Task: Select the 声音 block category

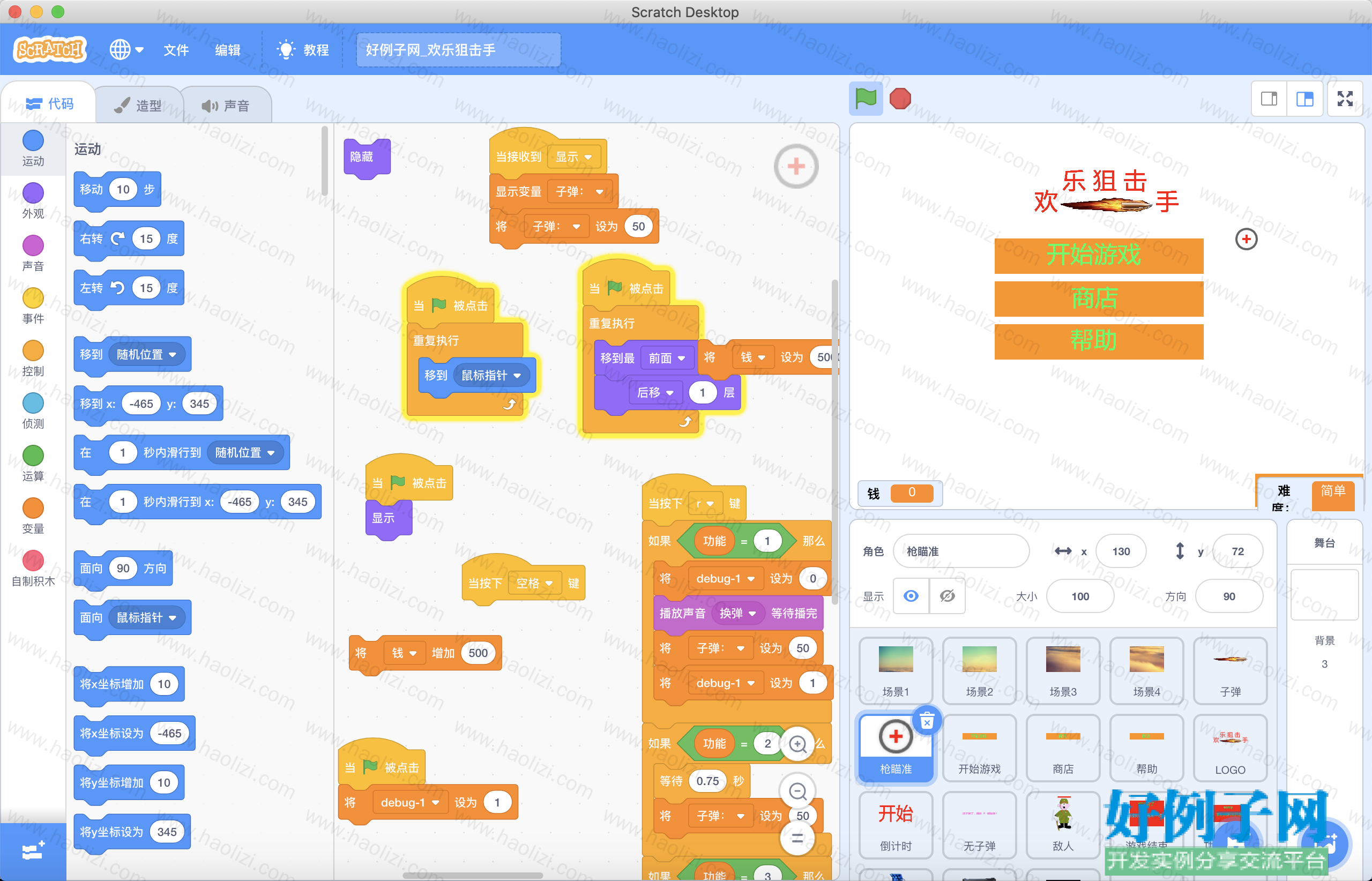Action: click(33, 253)
